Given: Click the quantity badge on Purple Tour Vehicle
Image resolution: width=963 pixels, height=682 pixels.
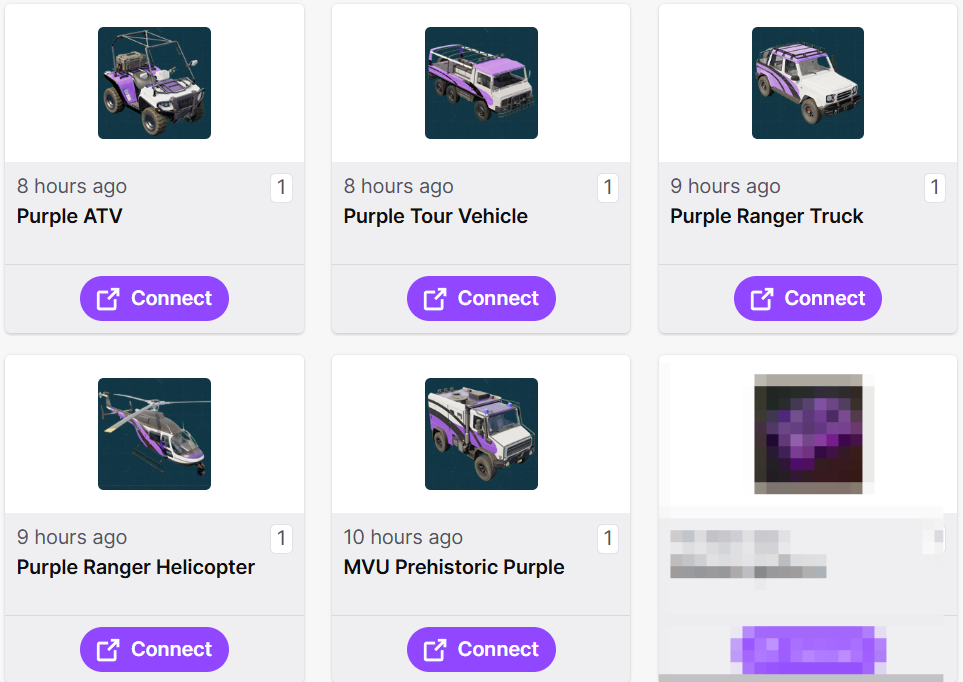Looking at the screenshot, I should pos(608,187).
